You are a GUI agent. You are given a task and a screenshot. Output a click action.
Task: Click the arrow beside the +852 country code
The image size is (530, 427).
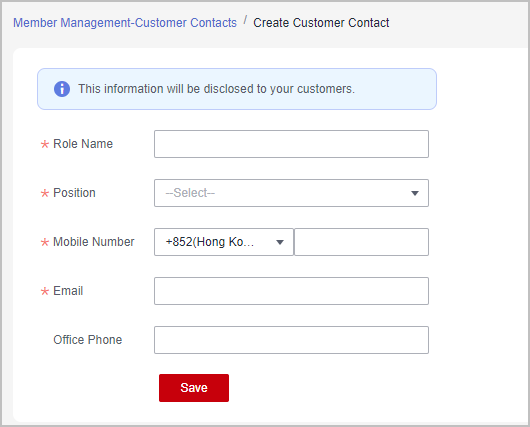[280, 242]
